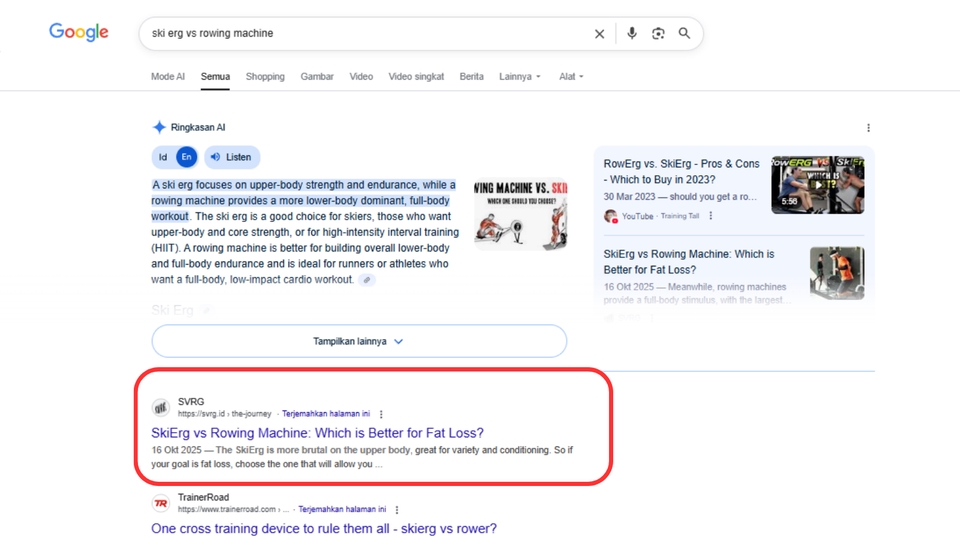Open SkiErg vs Rowing Machine SVRG link
This screenshot has height=540, width=960.
click(317, 433)
